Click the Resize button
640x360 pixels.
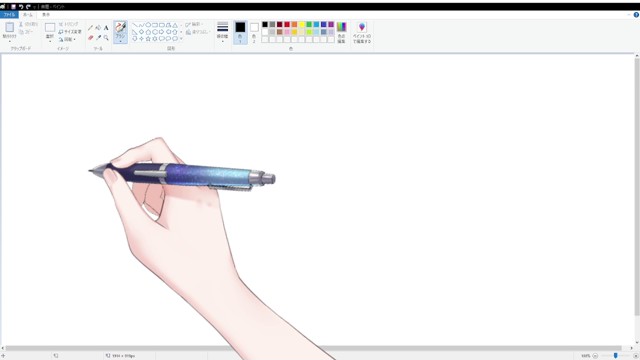(x=70, y=32)
